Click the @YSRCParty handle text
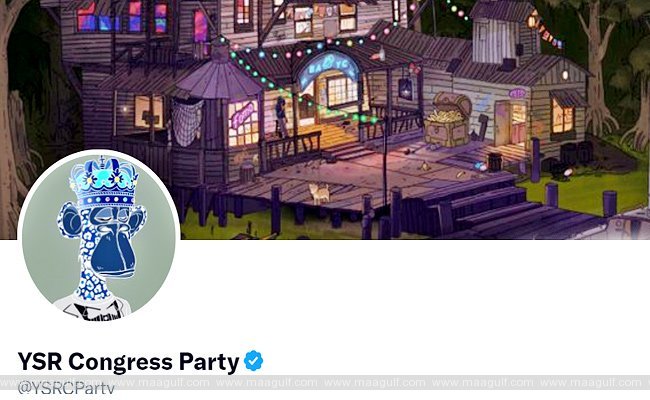Viewport: 650px width, 400px height. point(66,388)
